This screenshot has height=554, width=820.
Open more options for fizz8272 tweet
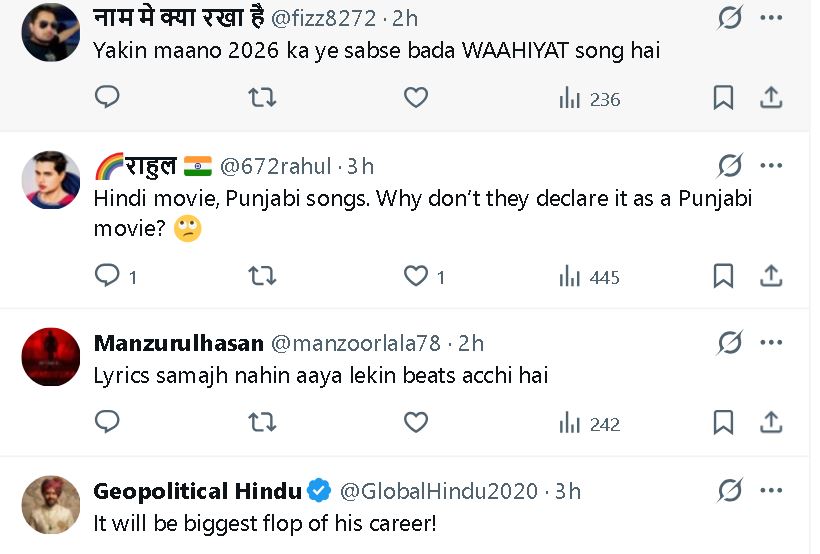tap(771, 18)
